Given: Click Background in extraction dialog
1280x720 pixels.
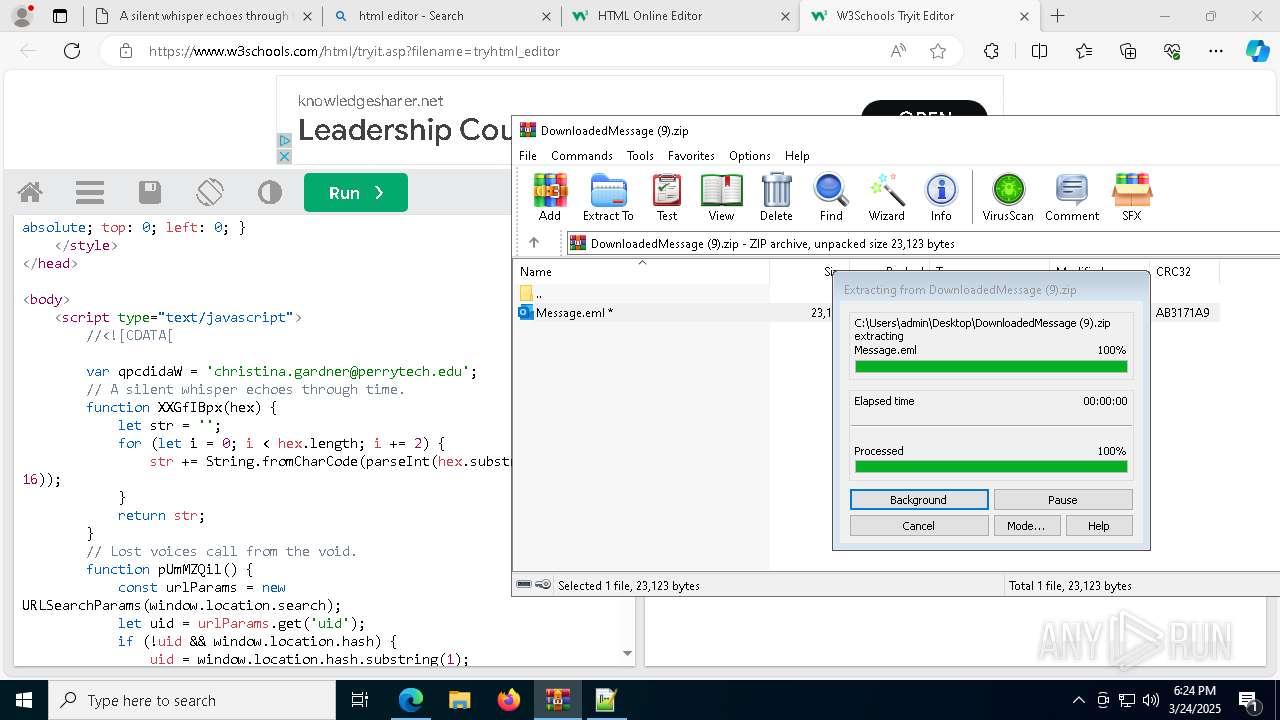Looking at the screenshot, I should [919, 500].
